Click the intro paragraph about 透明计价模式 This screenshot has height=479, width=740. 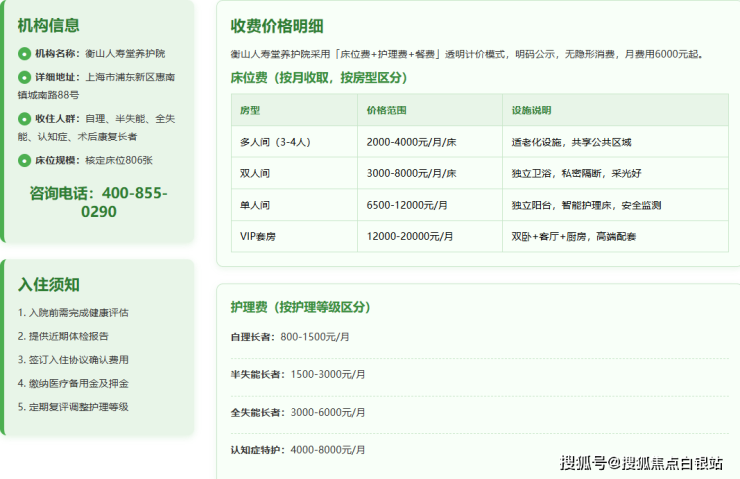468,54
